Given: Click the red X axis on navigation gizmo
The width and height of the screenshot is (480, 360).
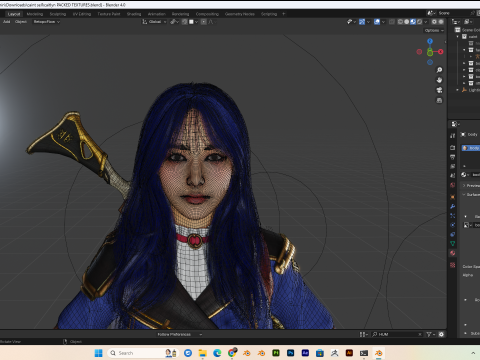Looking at the screenshot, I should point(441,52).
